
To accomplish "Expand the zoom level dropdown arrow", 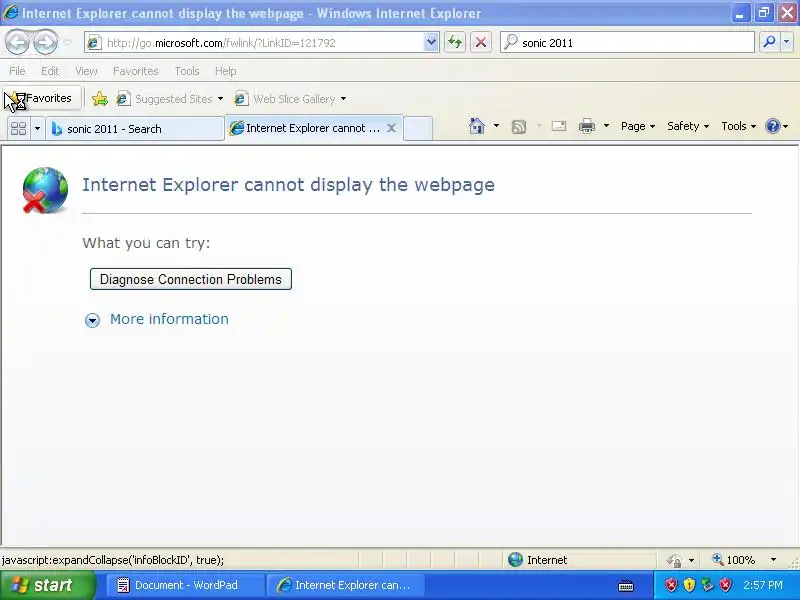I will click(773, 560).
